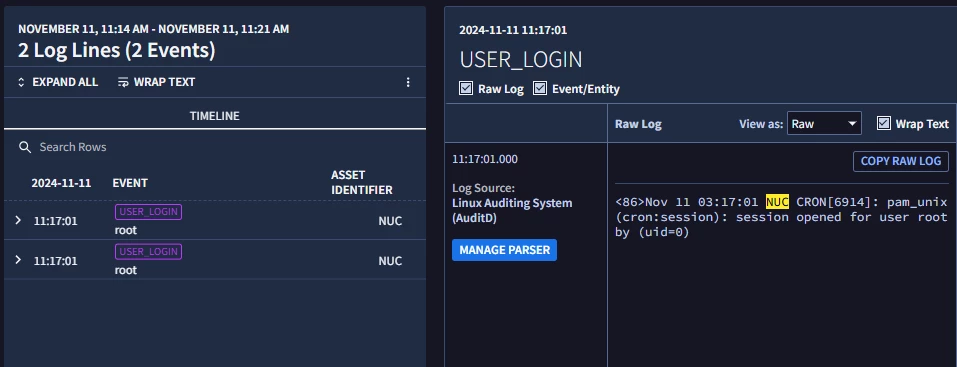Expand the second 11:17:01 event row
957x367 pixels.
pyautogui.click(x=18, y=260)
